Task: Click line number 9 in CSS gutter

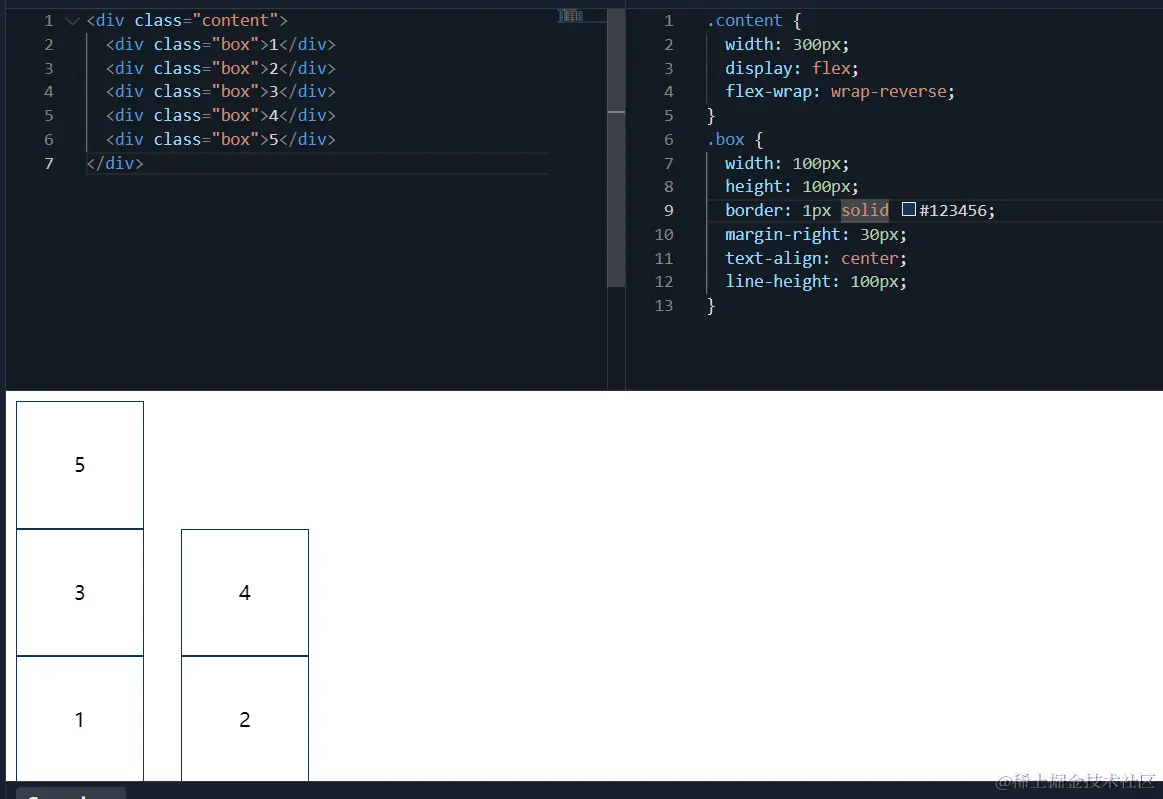Action: point(668,211)
